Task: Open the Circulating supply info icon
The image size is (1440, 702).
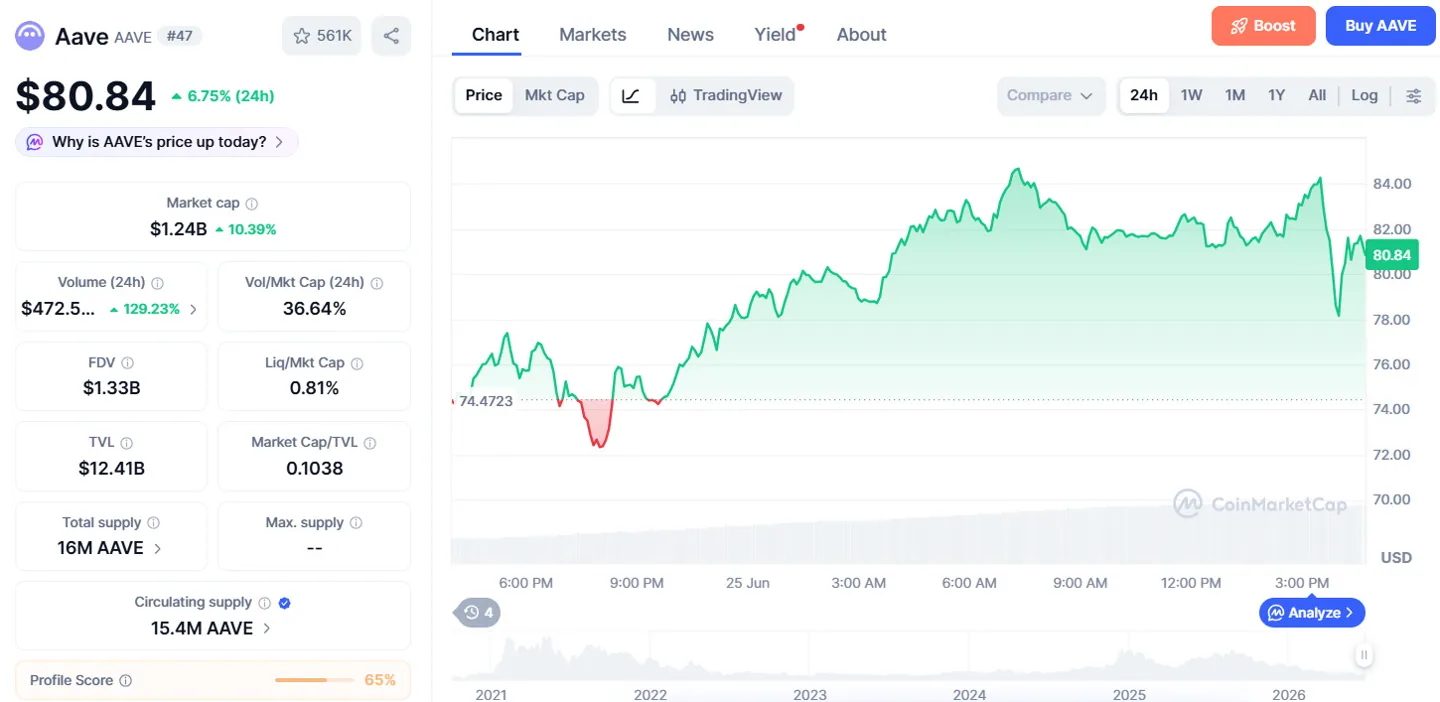Action: (264, 603)
